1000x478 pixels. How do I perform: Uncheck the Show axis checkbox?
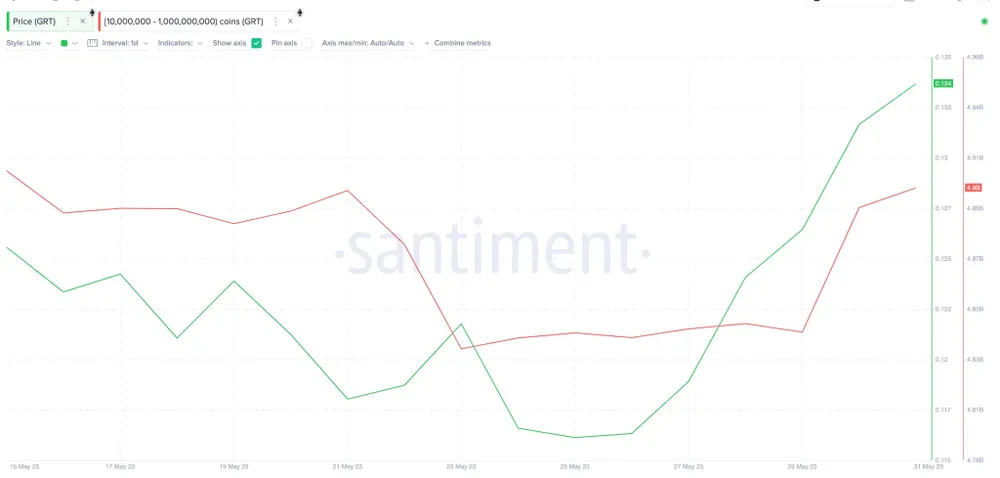256,43
